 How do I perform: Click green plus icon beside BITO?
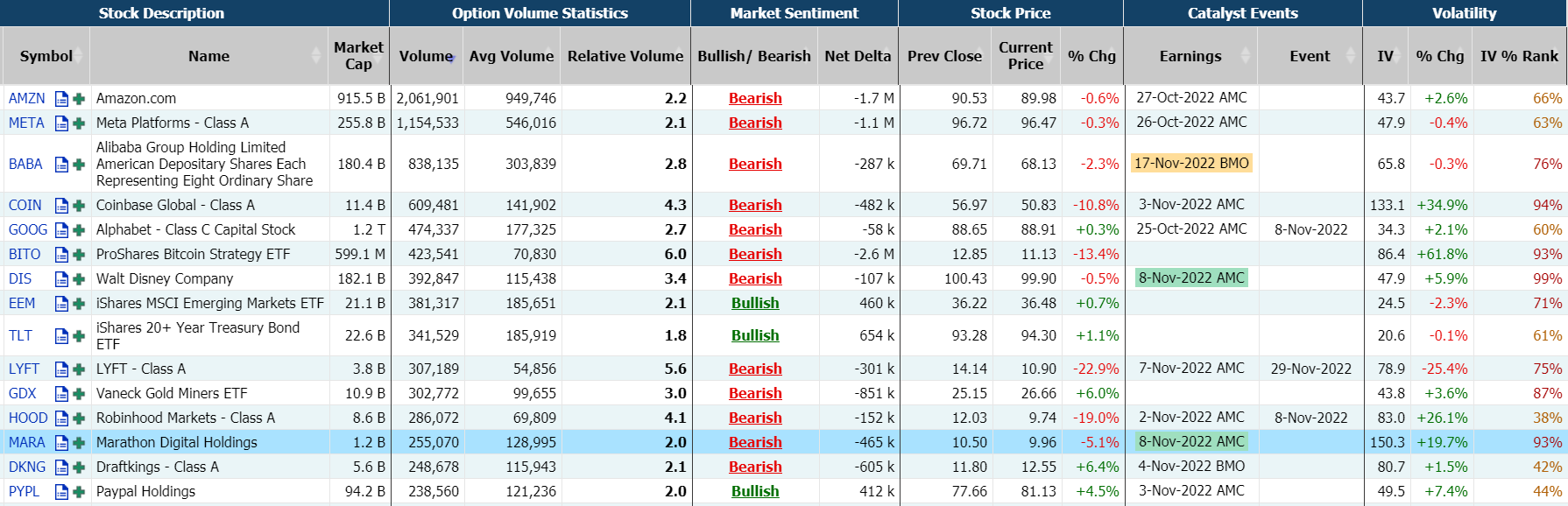(x=79, y=255)
